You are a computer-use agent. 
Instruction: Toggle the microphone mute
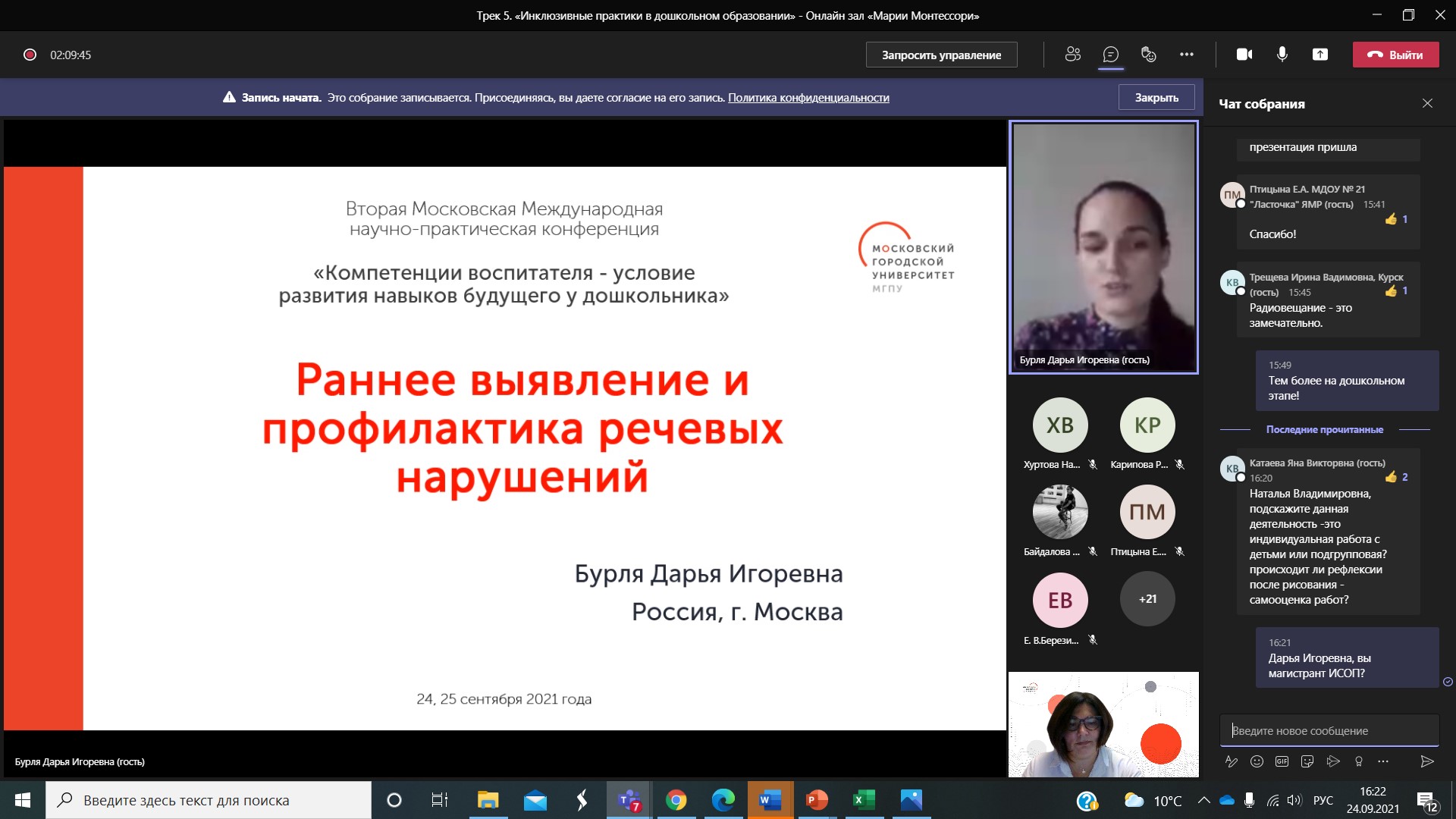point(1282,55)
